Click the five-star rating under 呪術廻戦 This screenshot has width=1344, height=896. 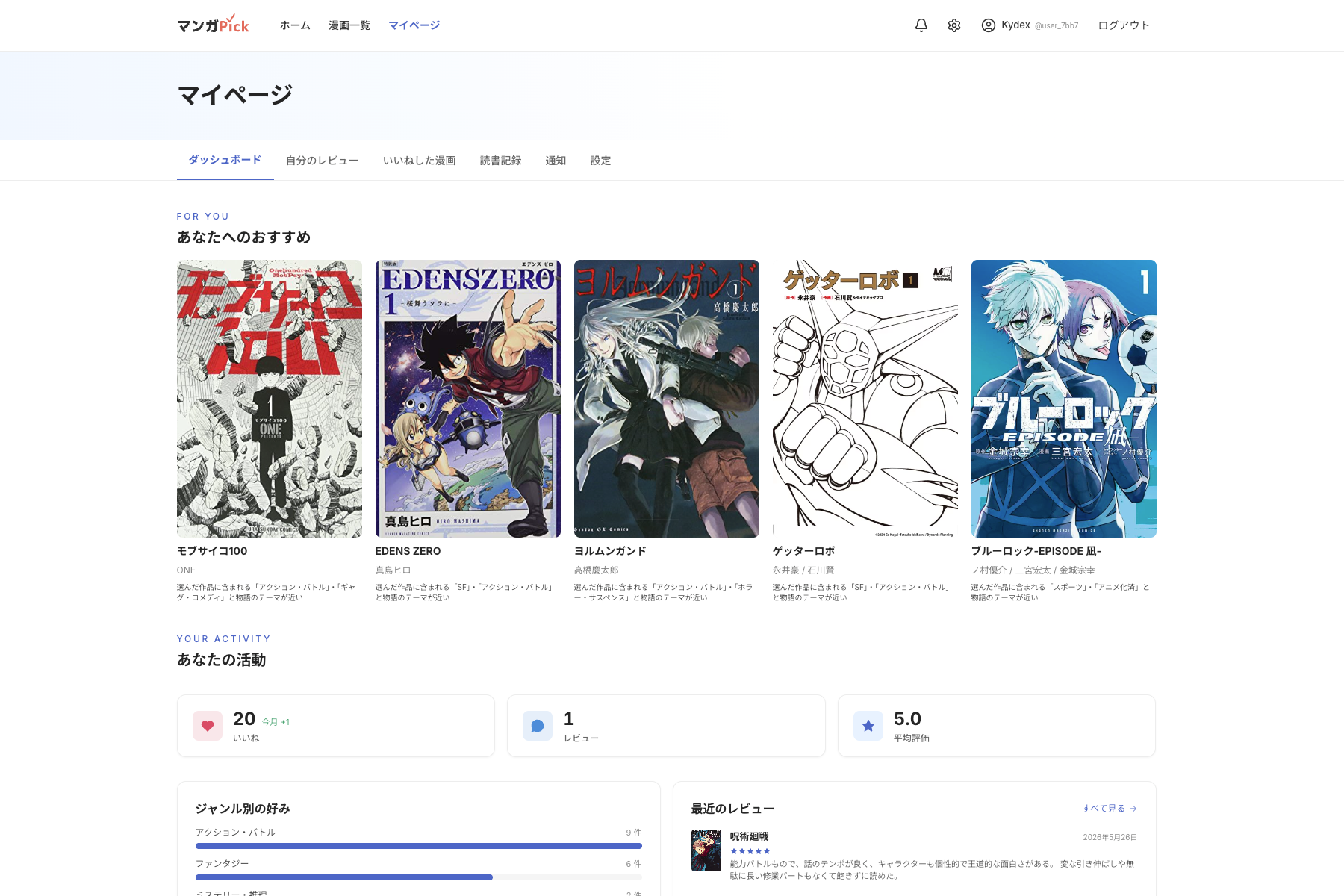coord(750,851)
